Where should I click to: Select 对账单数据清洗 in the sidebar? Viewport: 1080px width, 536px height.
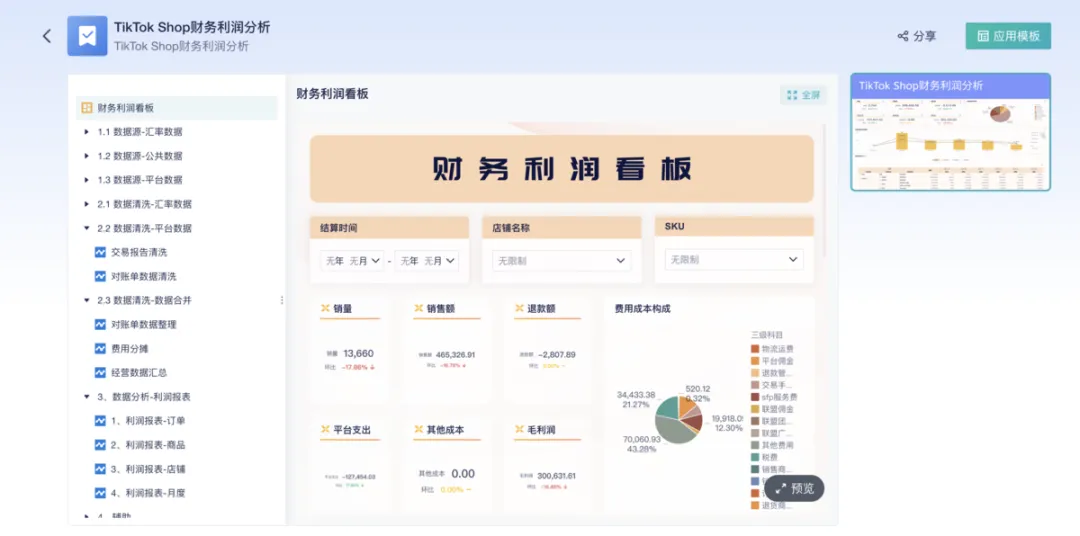coord(143,276)
